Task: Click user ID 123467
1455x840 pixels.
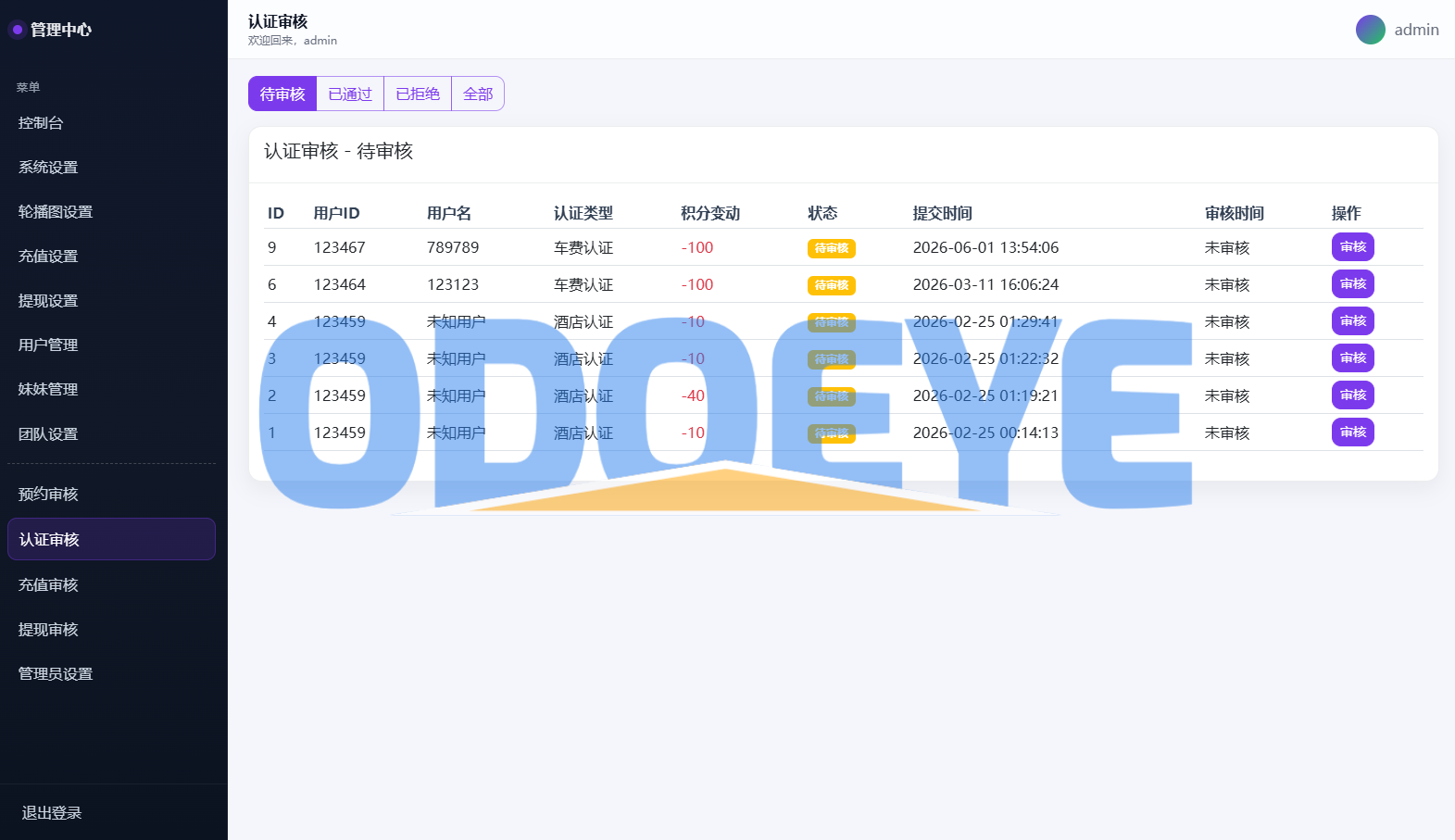Action: pos(340,248)
